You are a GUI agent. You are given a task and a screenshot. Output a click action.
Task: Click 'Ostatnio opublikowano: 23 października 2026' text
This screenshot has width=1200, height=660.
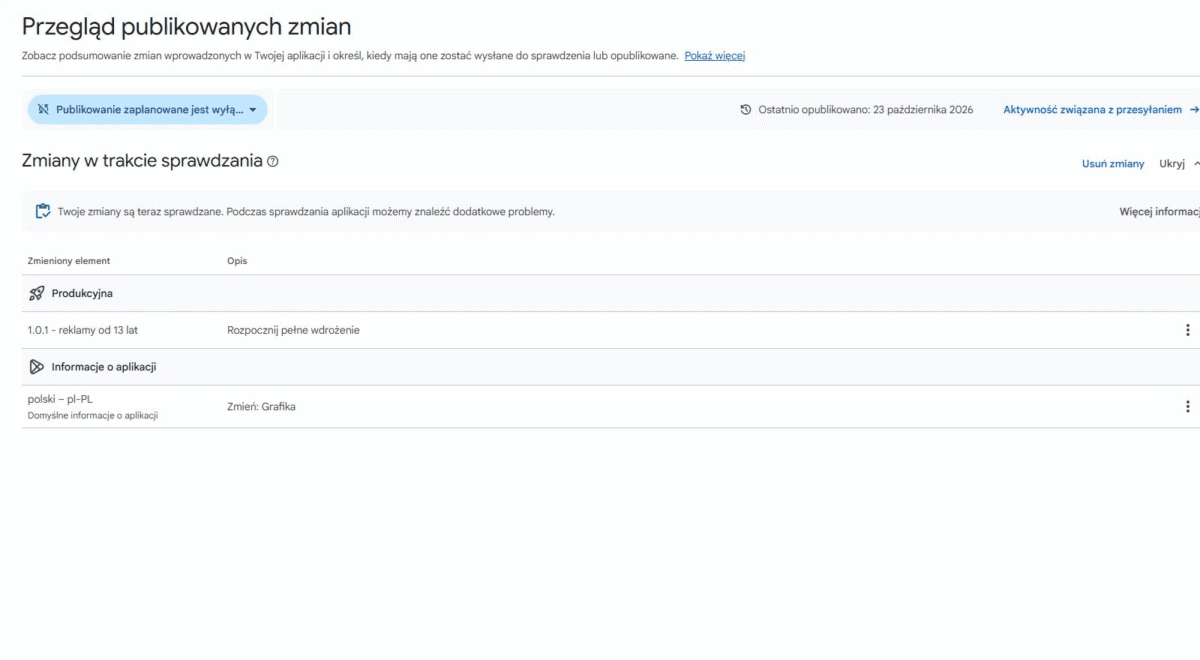(865, 110)
